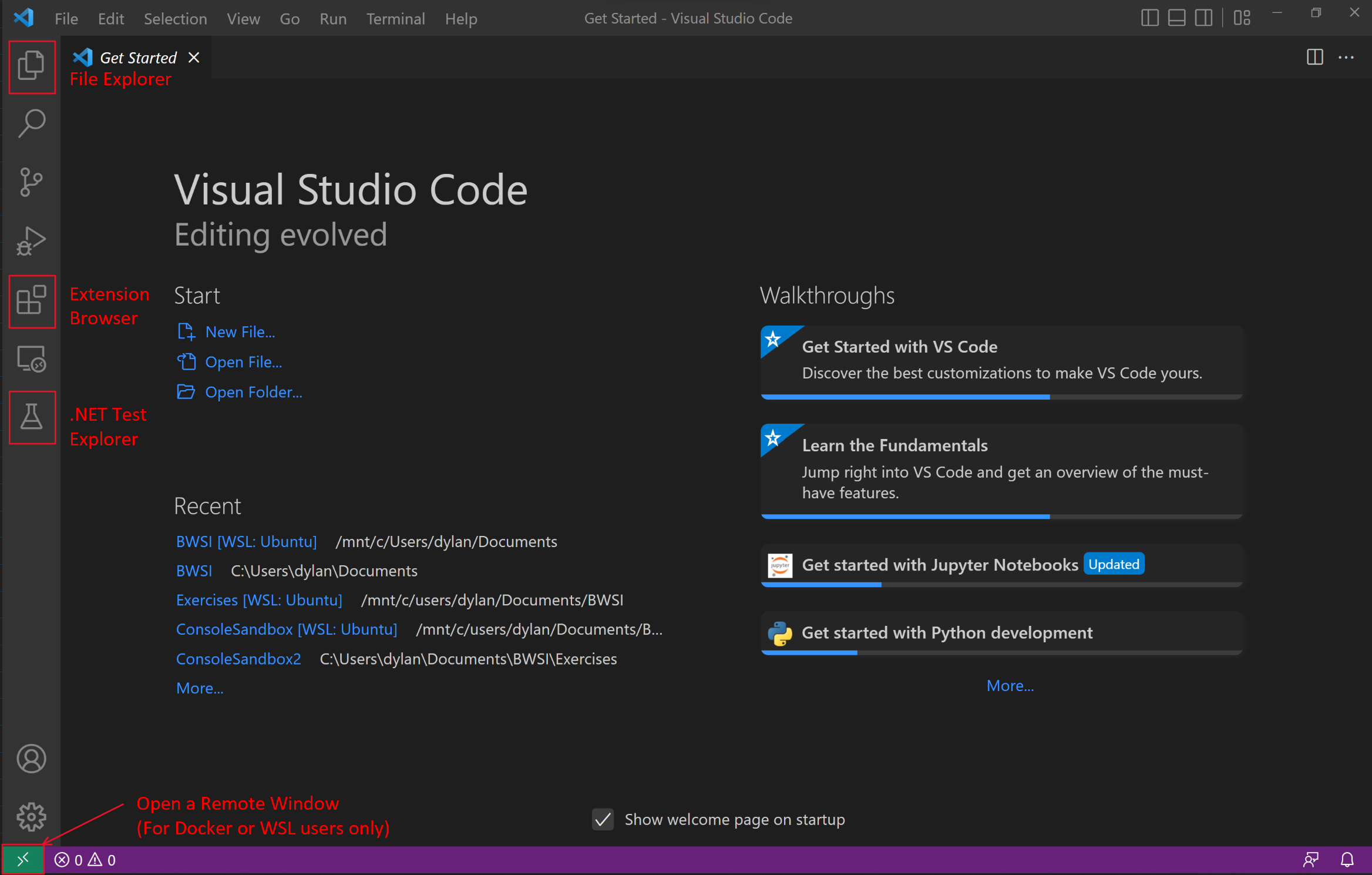
Task: Open the Manage gear icon
Action: click(32, 817)
